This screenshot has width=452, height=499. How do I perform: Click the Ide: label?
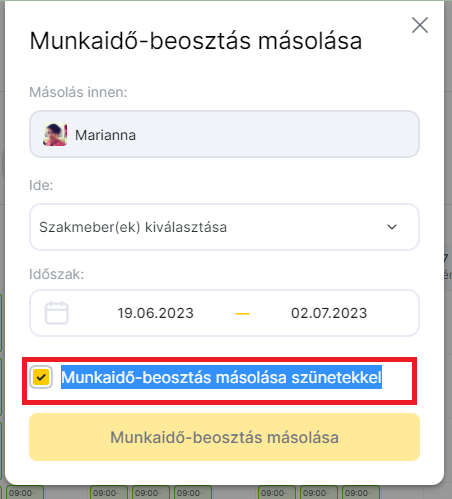click(x=41, y=185)
